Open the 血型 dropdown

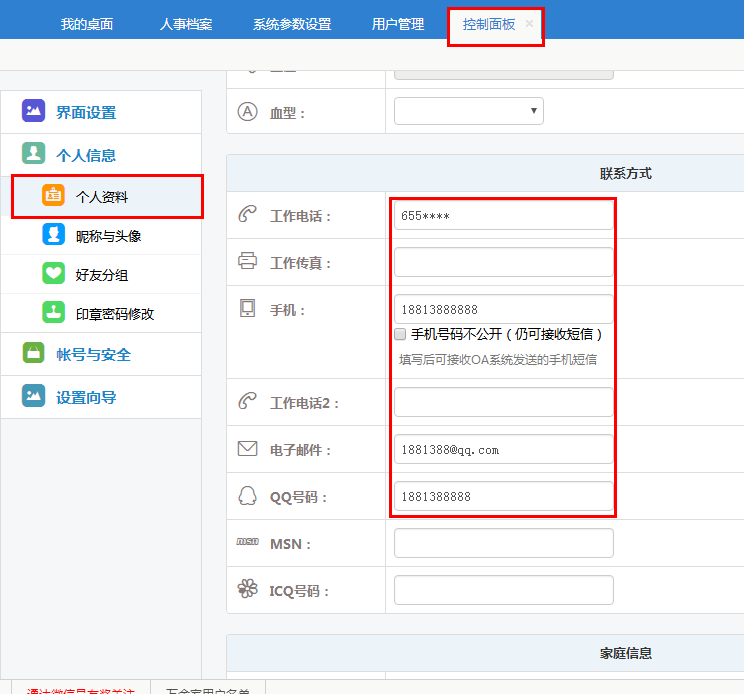(468, 111)
